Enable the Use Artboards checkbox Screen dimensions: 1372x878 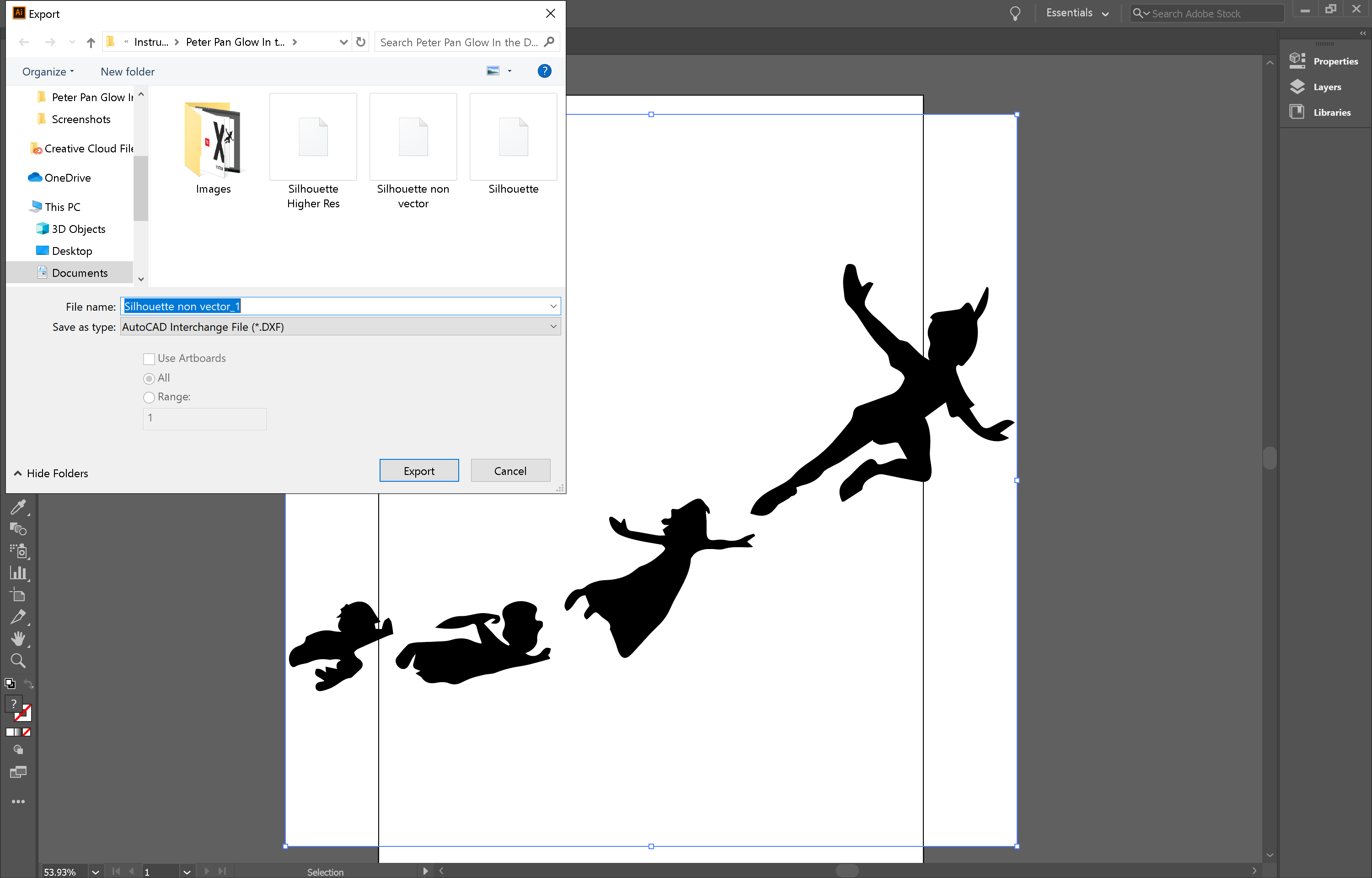(x=149, y=359)
